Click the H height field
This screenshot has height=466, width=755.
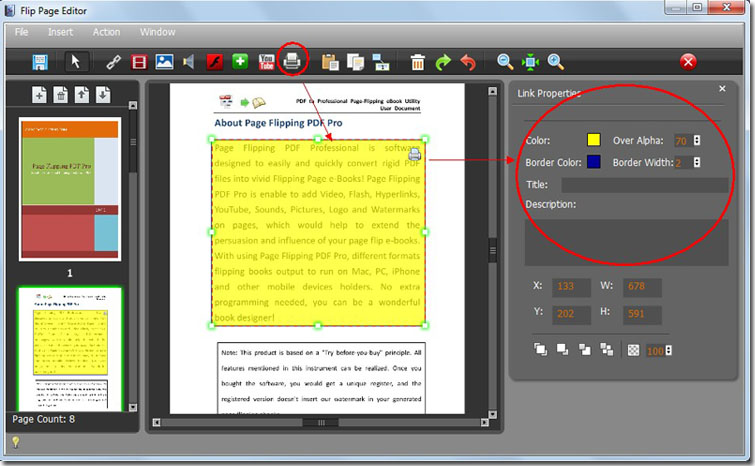pyautogui.click(x=642, y=314)
